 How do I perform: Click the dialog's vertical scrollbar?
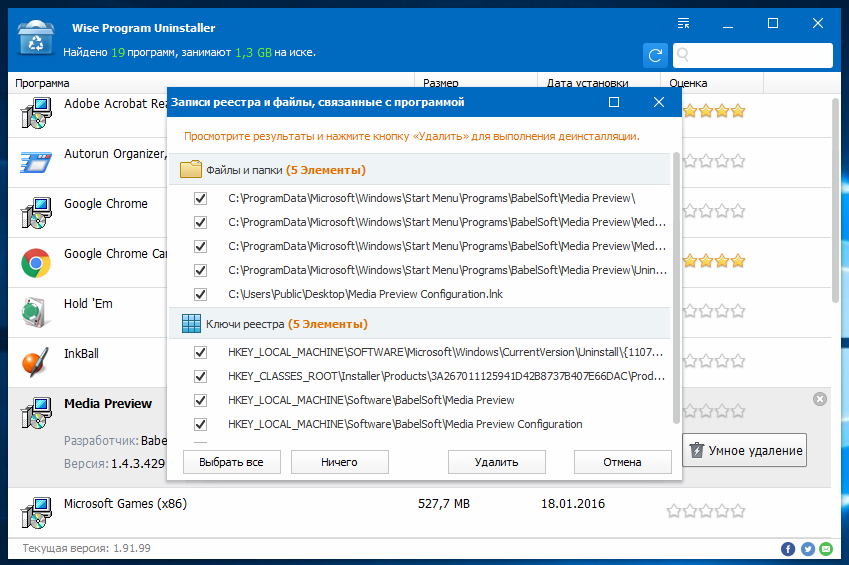[676, 288]
